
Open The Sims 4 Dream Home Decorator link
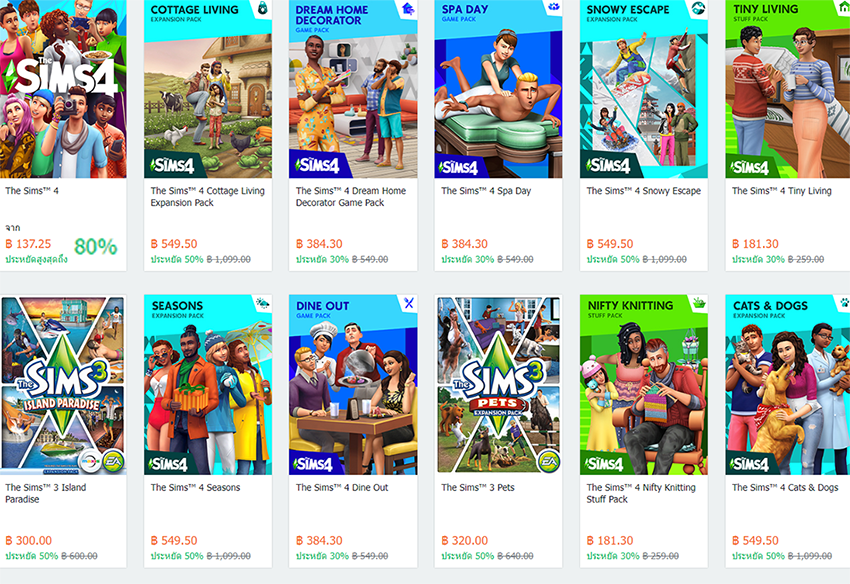click(351, 197)
